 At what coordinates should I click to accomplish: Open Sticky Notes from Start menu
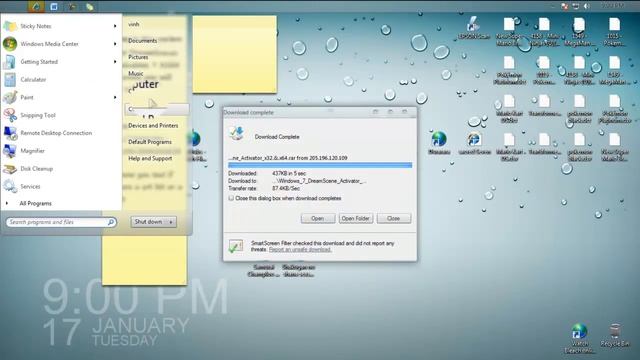pyautogui.click(x=36, y=26)
